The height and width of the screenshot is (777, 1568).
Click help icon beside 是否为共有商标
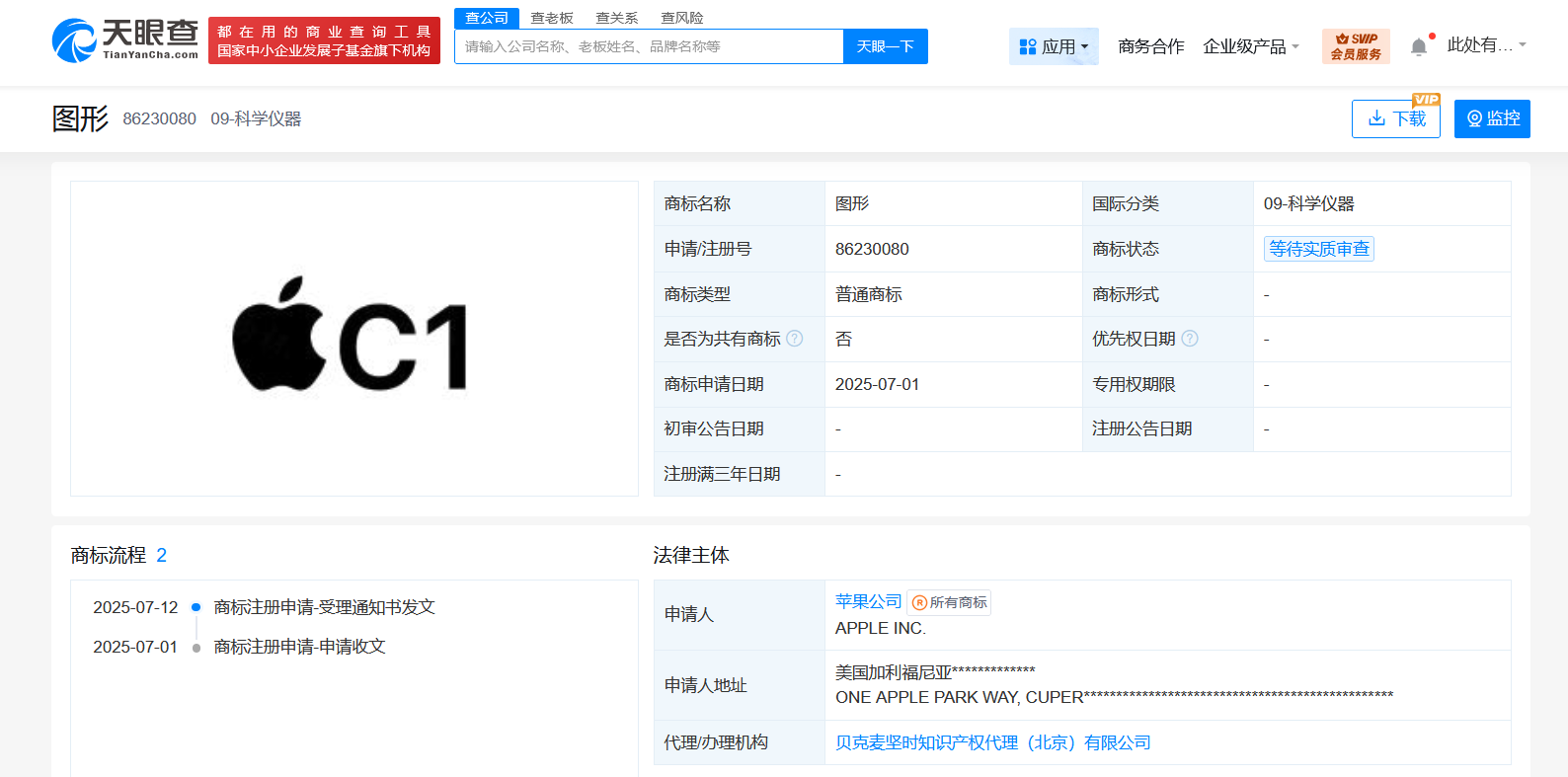(x=795, y=339)
